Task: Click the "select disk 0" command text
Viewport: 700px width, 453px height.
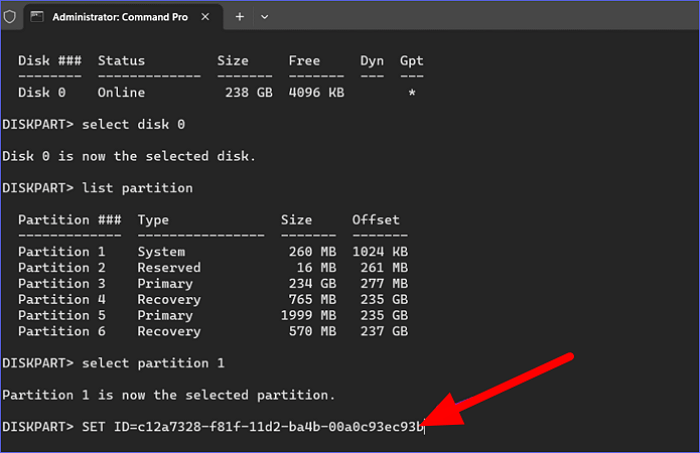Action: [x=134, y=124]
